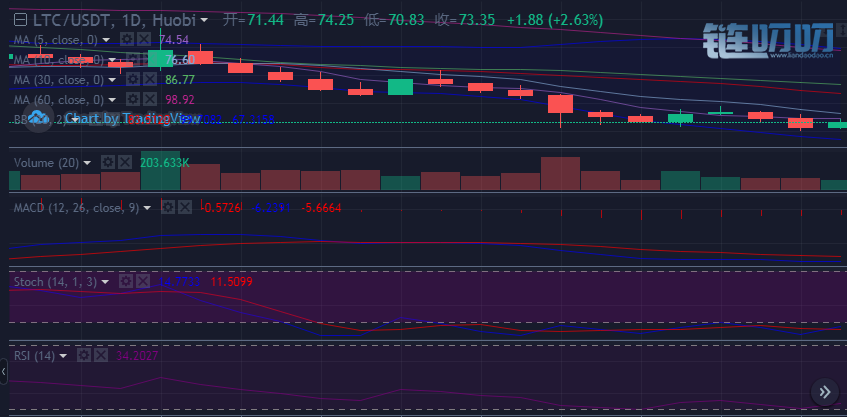Remove MA (60, close, 0) with its X icon
The image size is (847, 417).
(150, 99)
